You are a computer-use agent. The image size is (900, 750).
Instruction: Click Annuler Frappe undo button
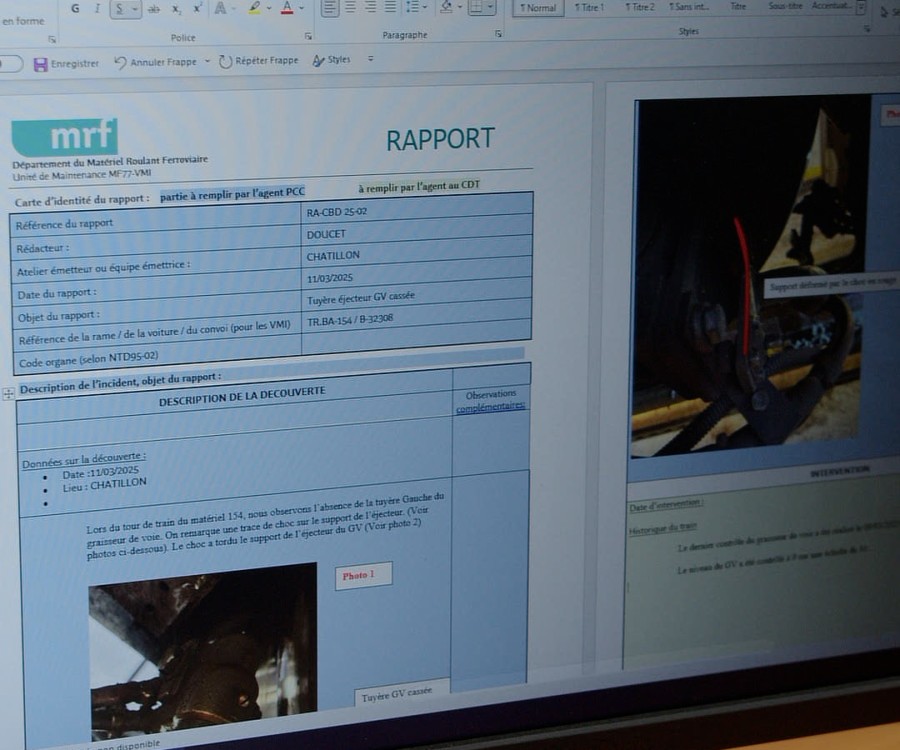(122, 62)
